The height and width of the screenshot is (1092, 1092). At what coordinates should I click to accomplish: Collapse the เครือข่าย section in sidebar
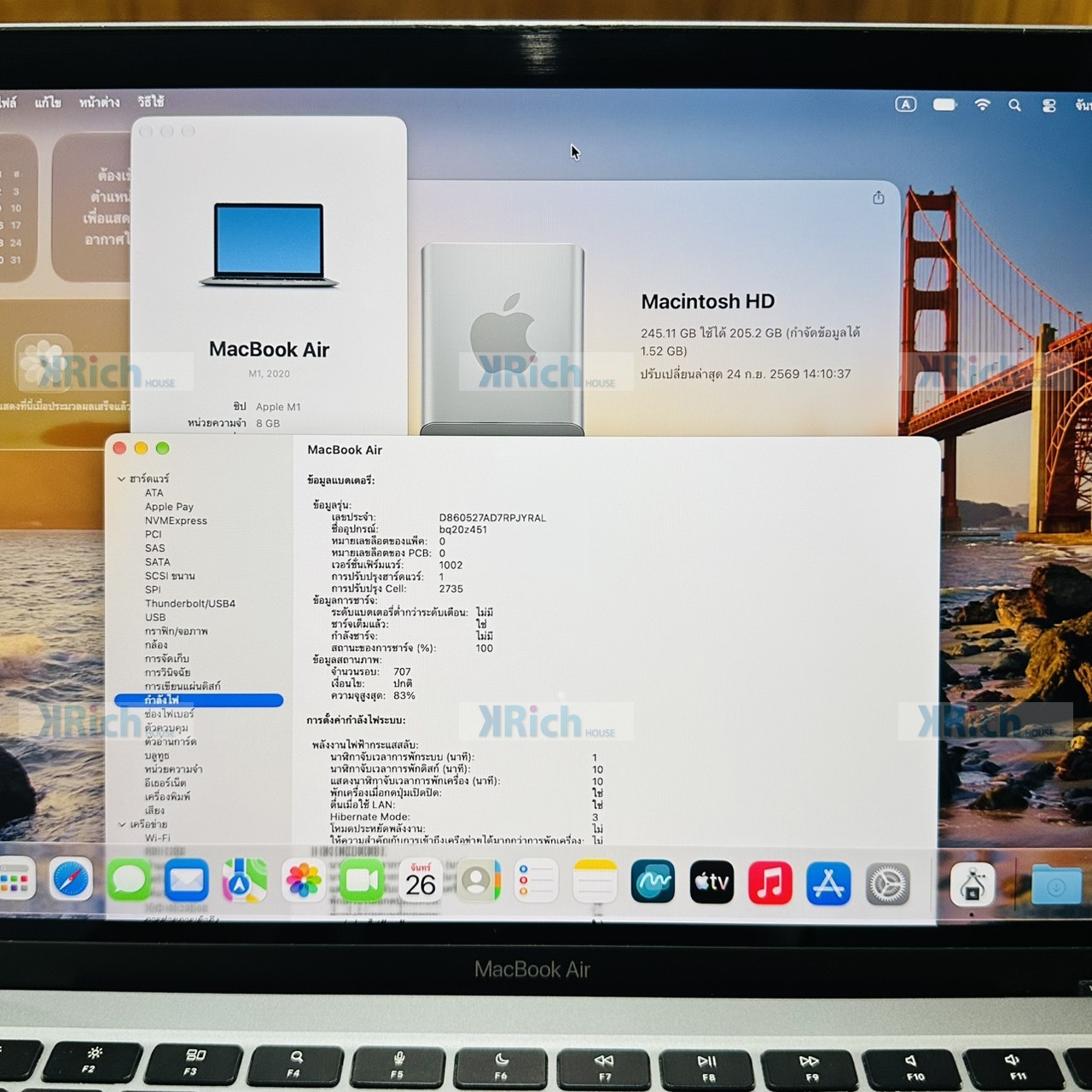(122, 824)
